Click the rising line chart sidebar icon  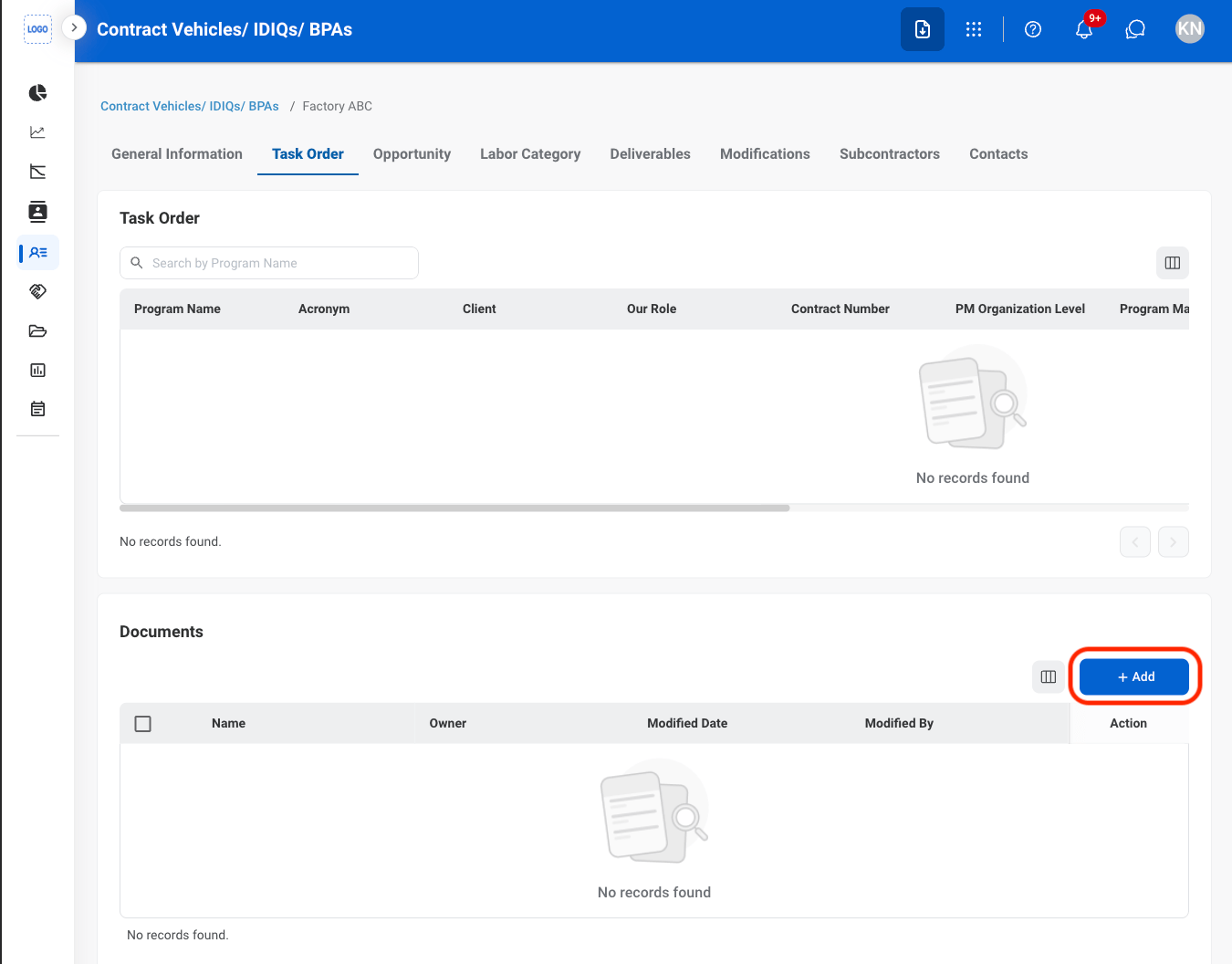[x=37, y=132]
